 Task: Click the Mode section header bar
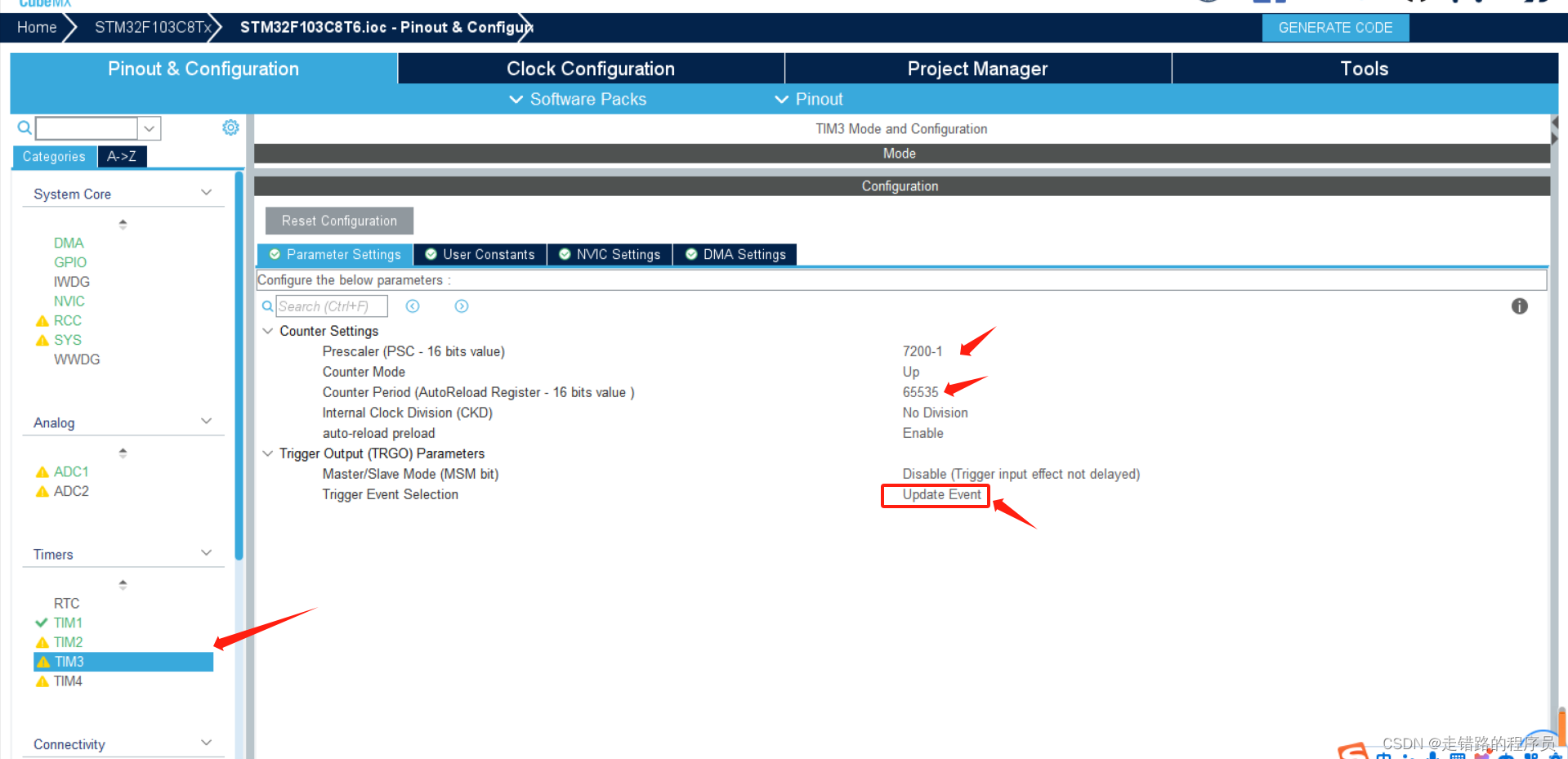(x=902, y=154)
